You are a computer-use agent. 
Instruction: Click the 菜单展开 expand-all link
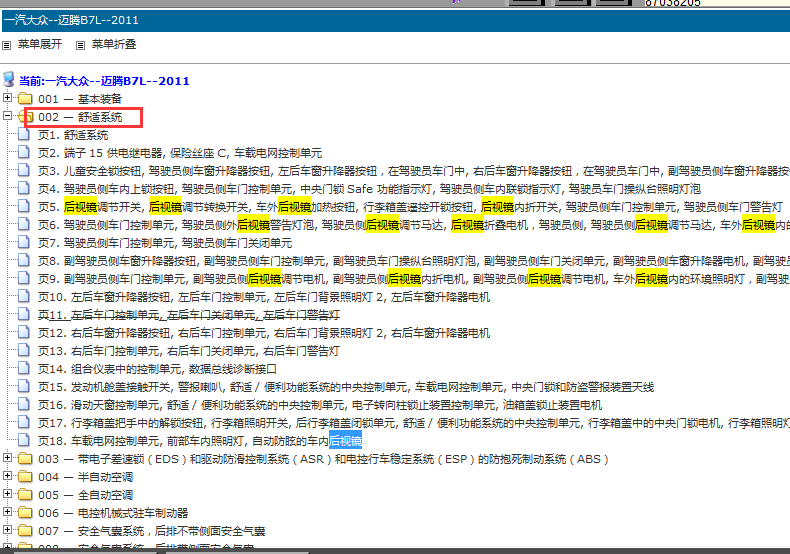coord(40,44)
